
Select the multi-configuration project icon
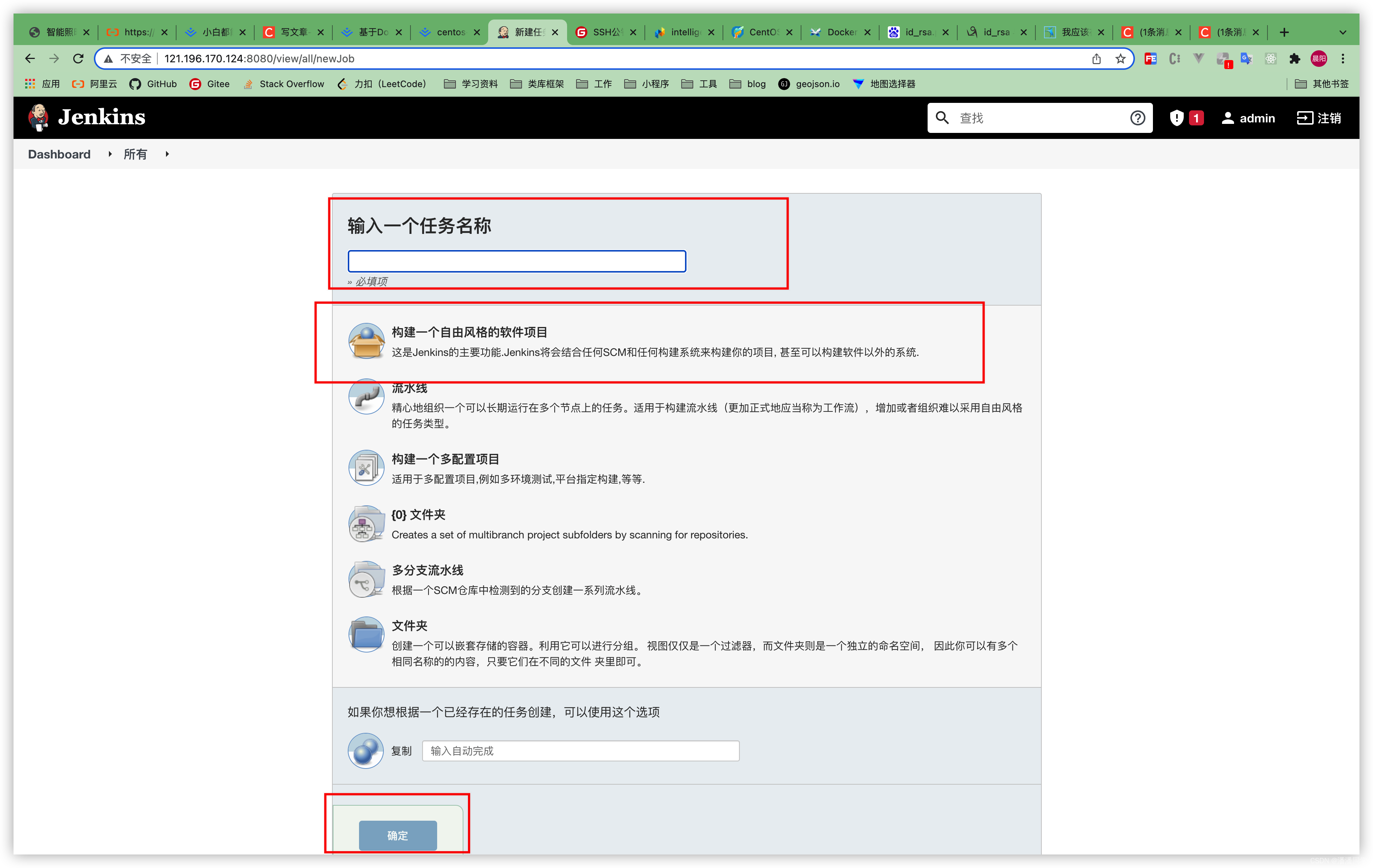(x=366, y=468)
